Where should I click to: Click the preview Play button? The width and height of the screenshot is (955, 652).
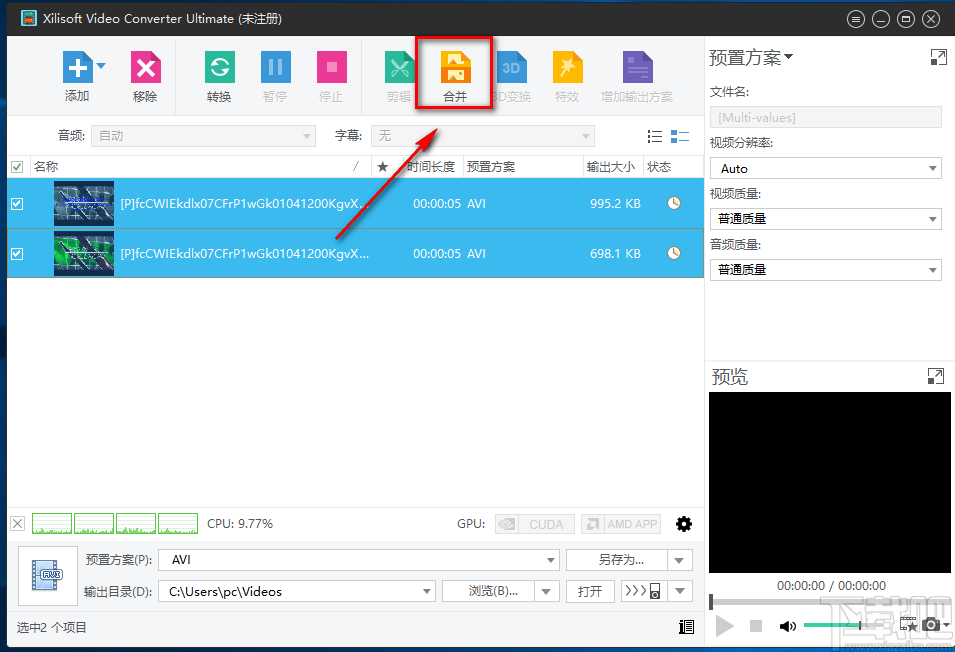(724, 626)
